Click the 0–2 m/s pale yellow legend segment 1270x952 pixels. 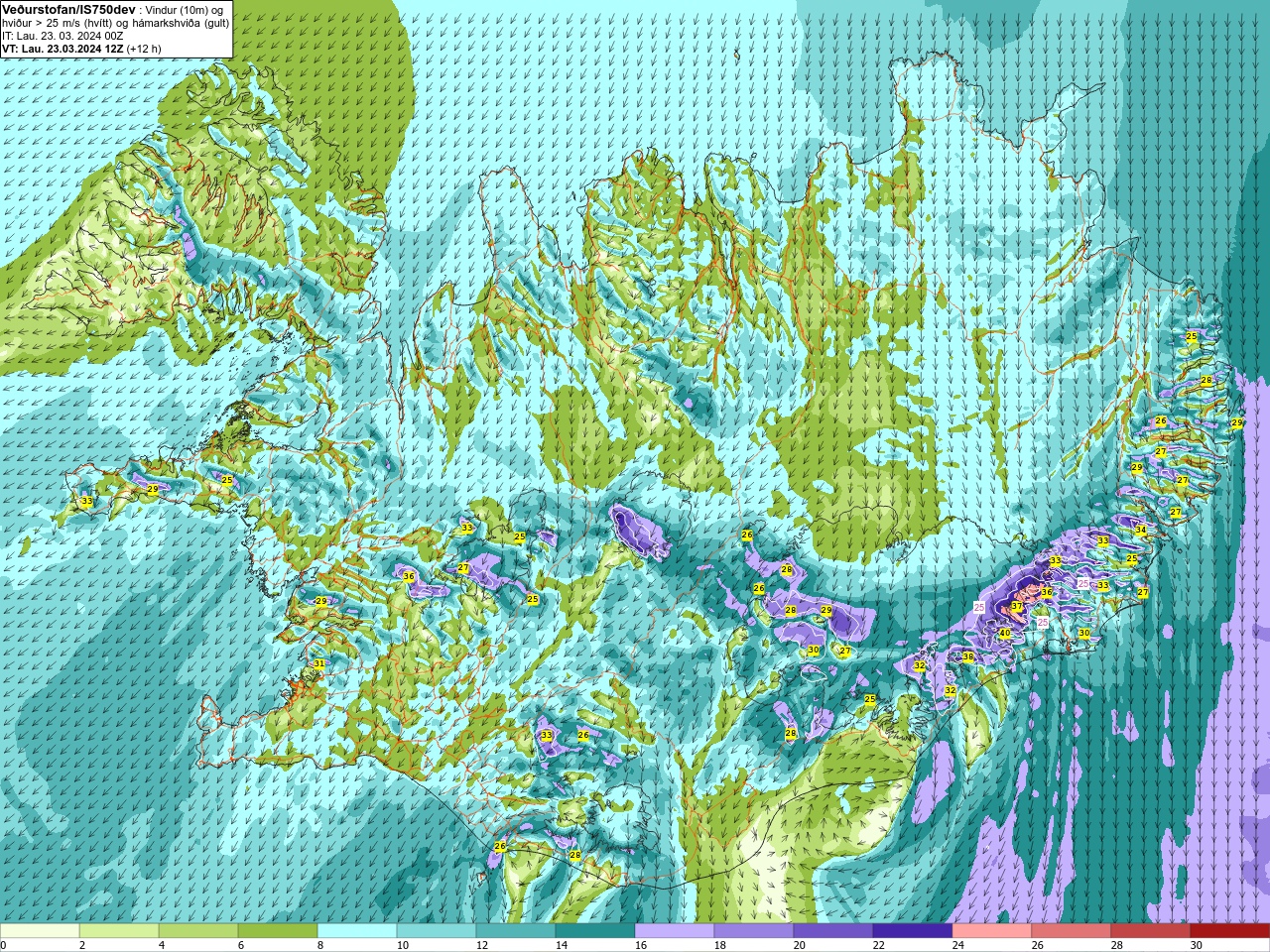coord(40,931)
